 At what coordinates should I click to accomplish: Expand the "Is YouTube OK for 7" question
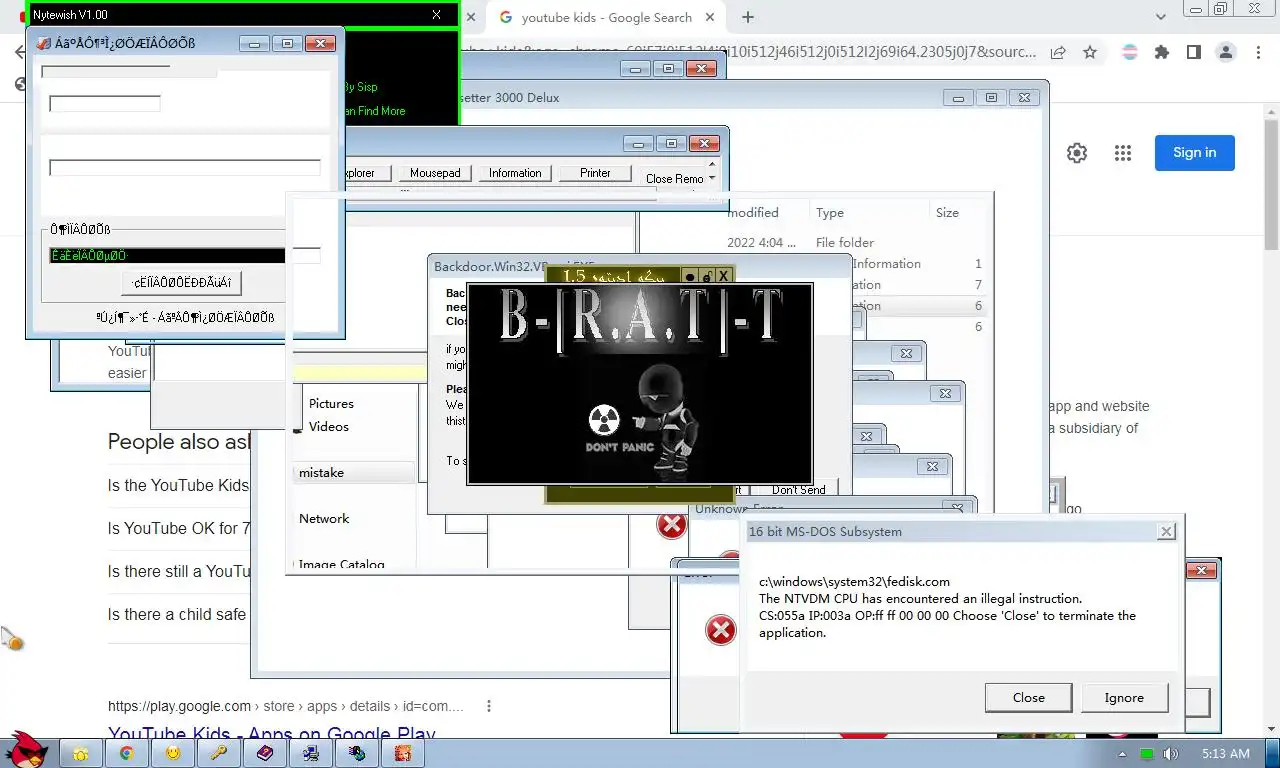point(179,528)
